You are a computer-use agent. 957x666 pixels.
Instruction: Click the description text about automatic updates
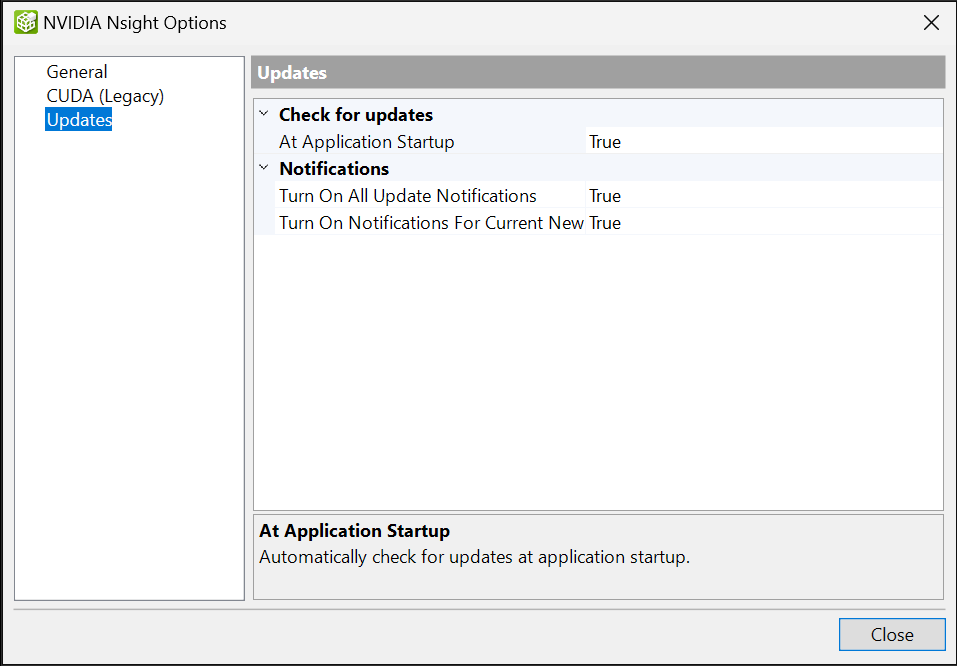[x=474, y=557]
